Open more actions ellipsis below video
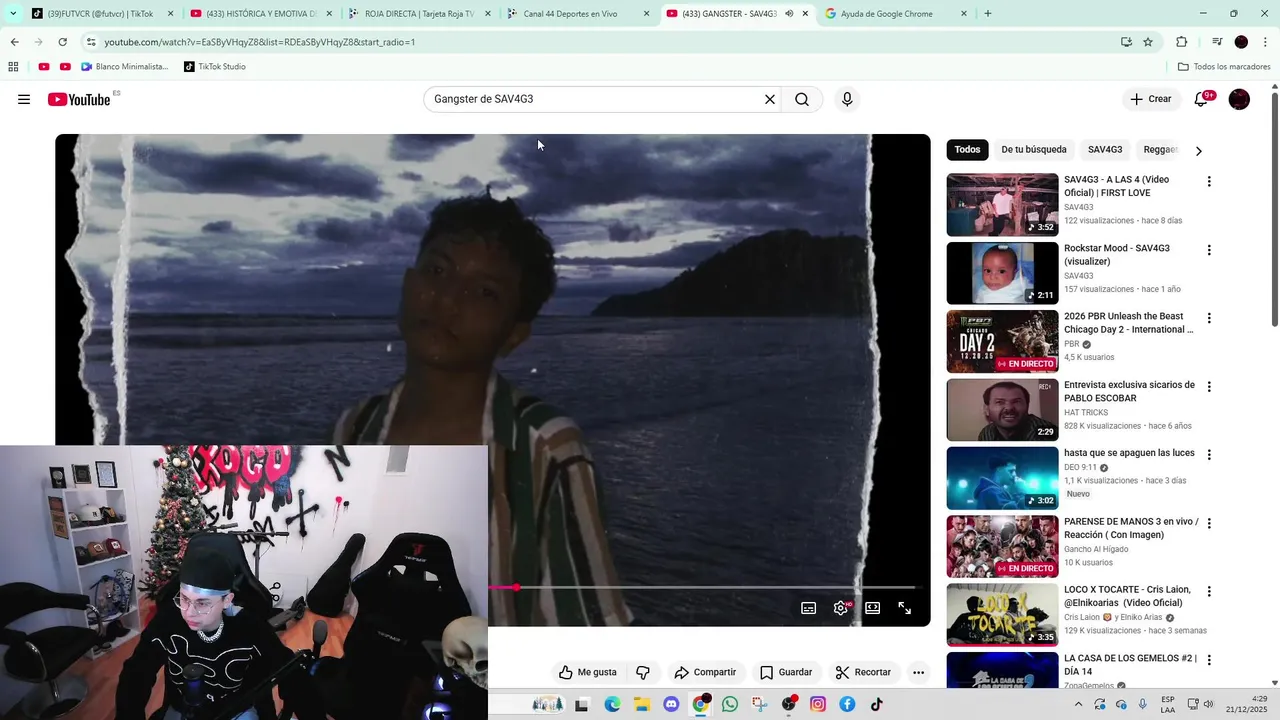Viewport: 1280px width, 720px height. (x=918, y=672)
